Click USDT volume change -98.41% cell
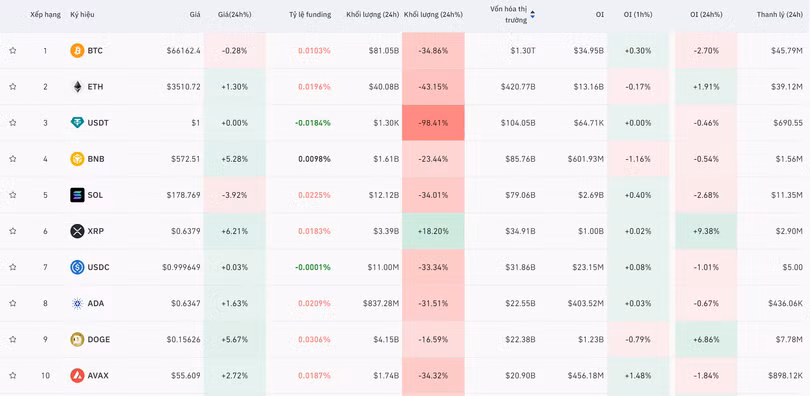 pyautogui.click(x=433, y=123)
